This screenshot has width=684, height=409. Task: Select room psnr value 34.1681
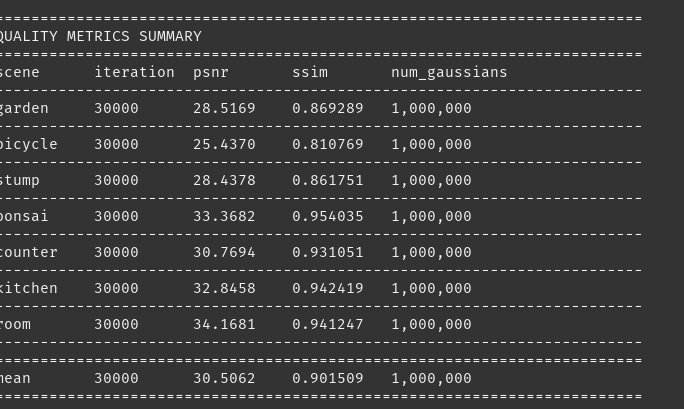click(x=224, y=324)
